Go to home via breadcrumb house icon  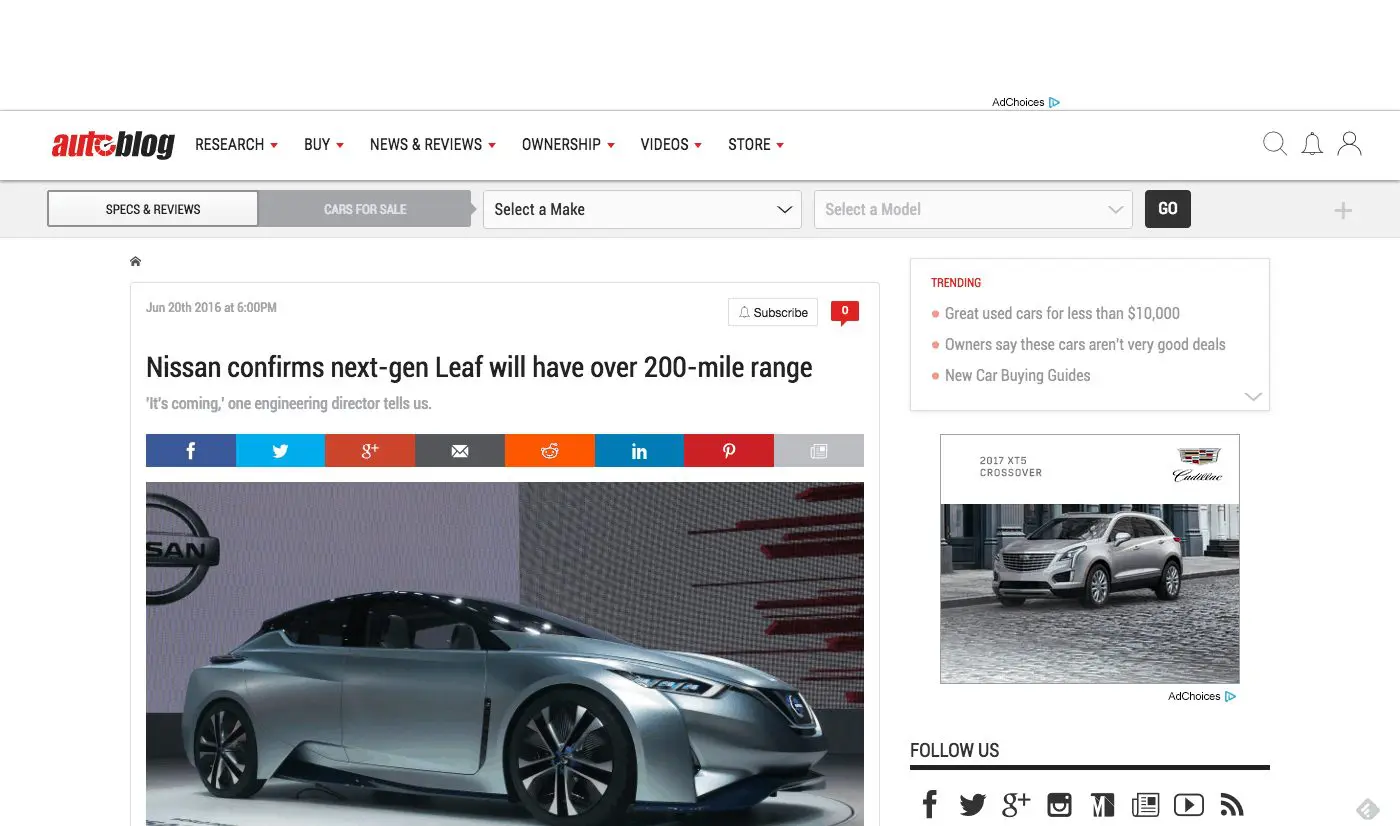135,262
